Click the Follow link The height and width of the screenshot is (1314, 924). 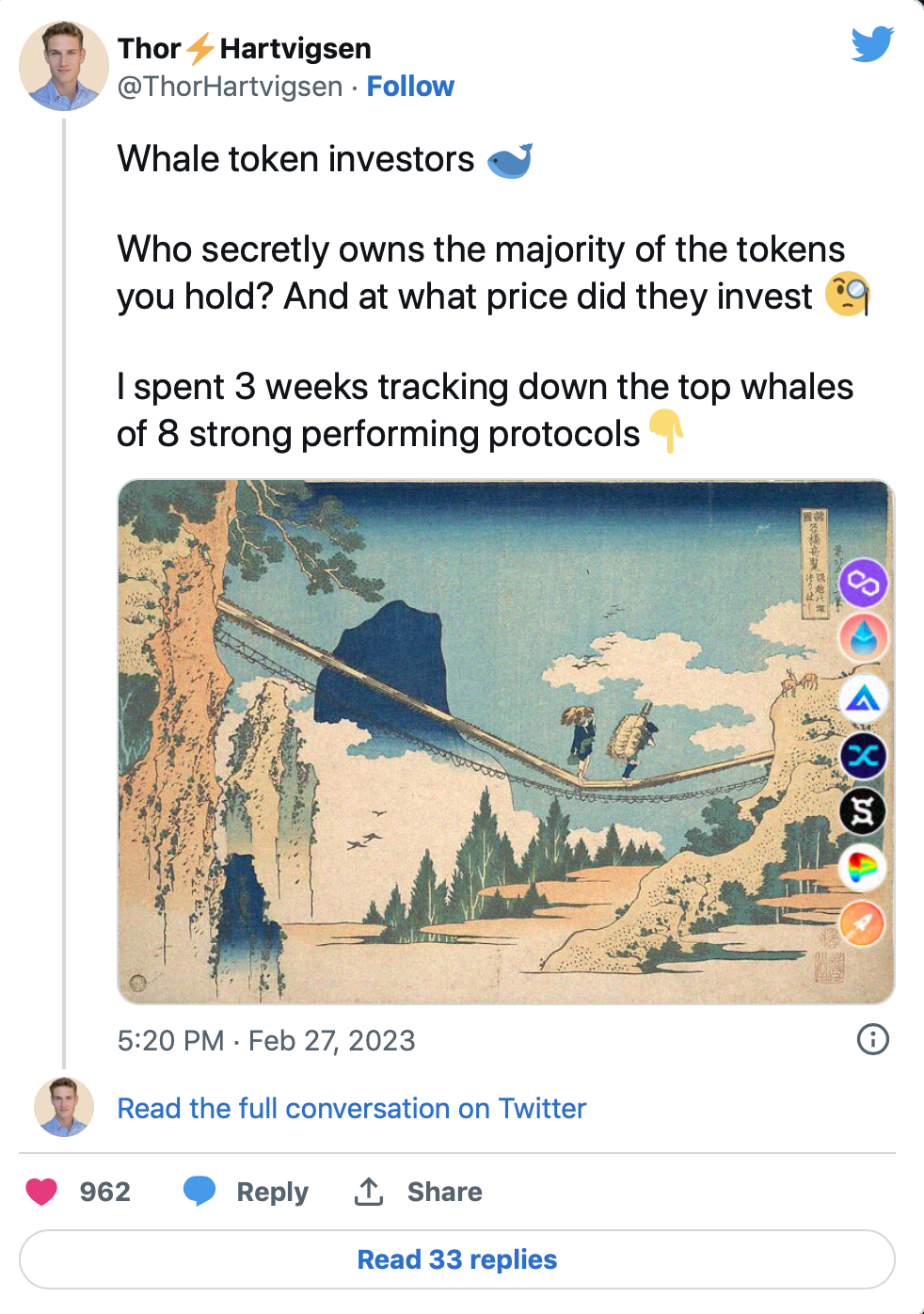coord(410,87)
